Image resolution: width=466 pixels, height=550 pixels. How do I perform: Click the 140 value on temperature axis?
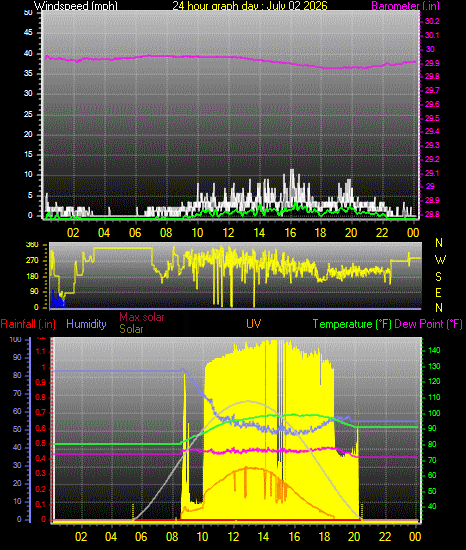(x=434, y=350)
